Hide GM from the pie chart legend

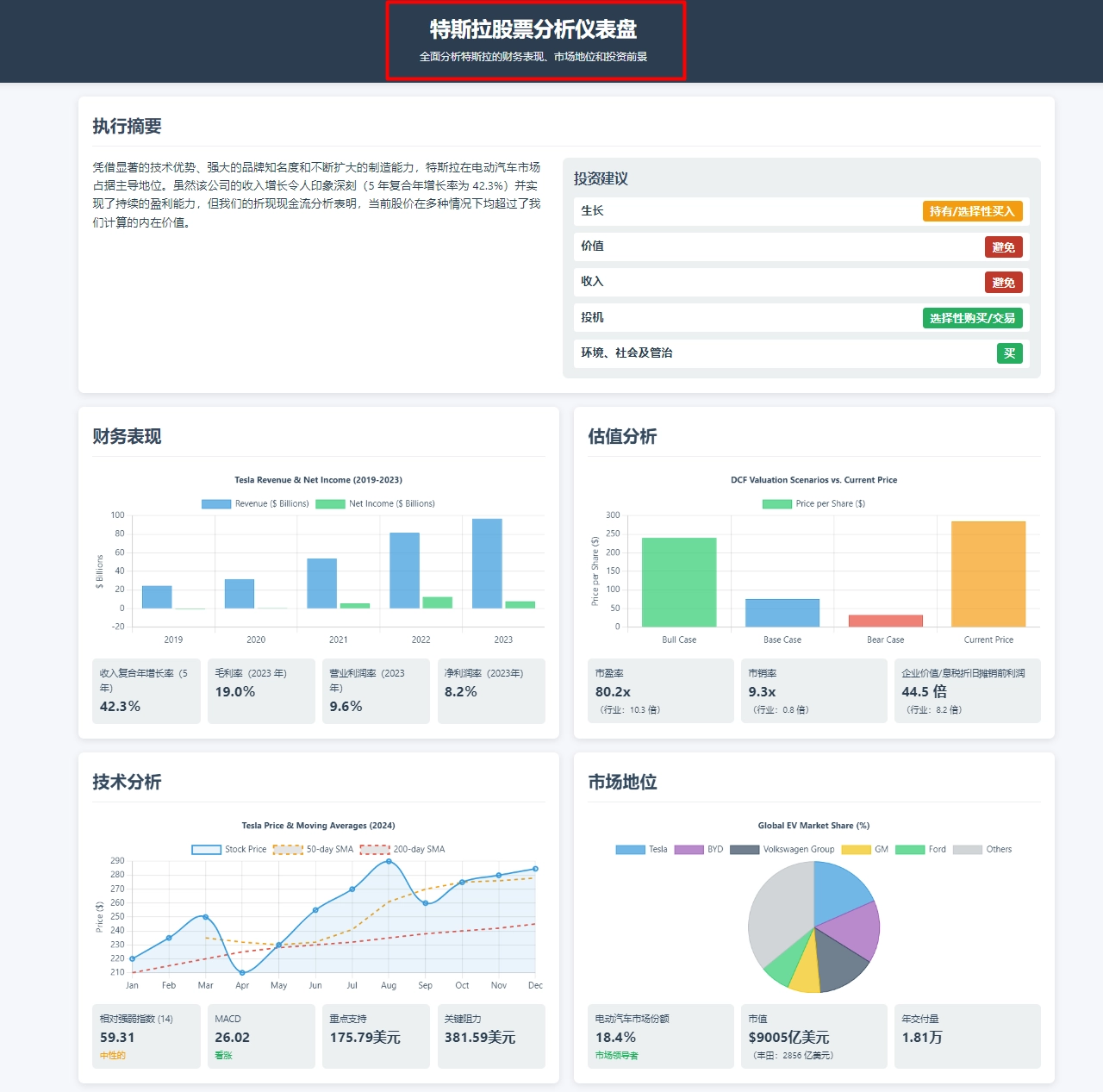pos(864,850)
